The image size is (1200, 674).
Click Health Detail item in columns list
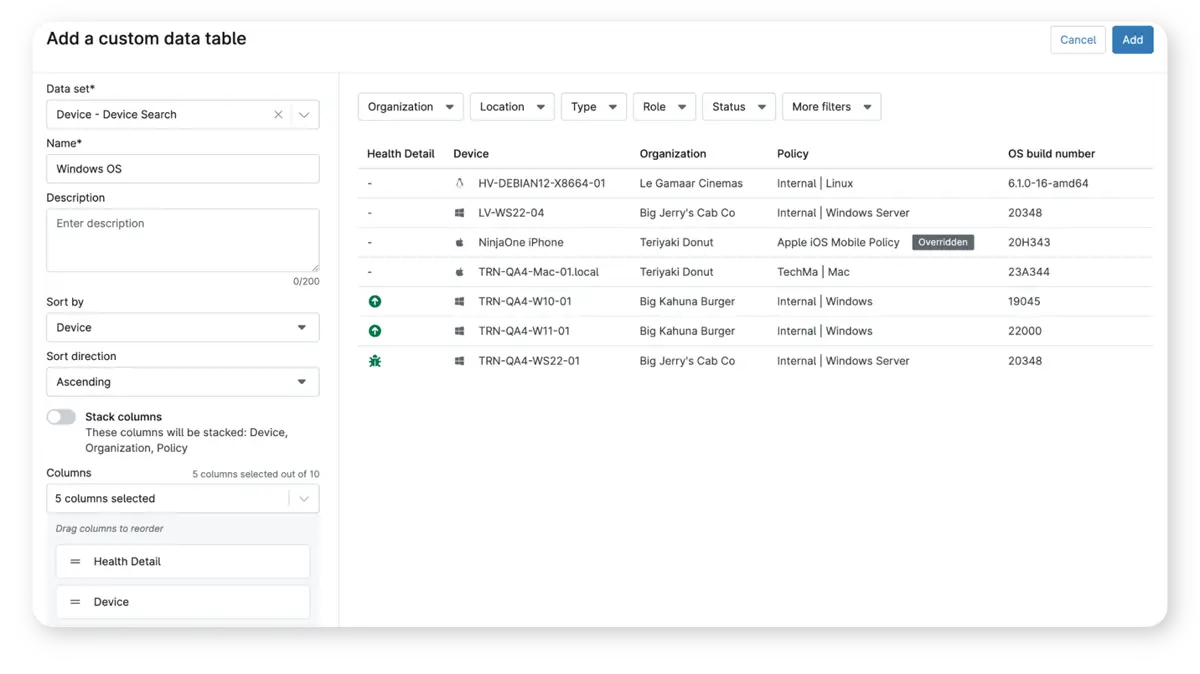(x=183, y=562)
